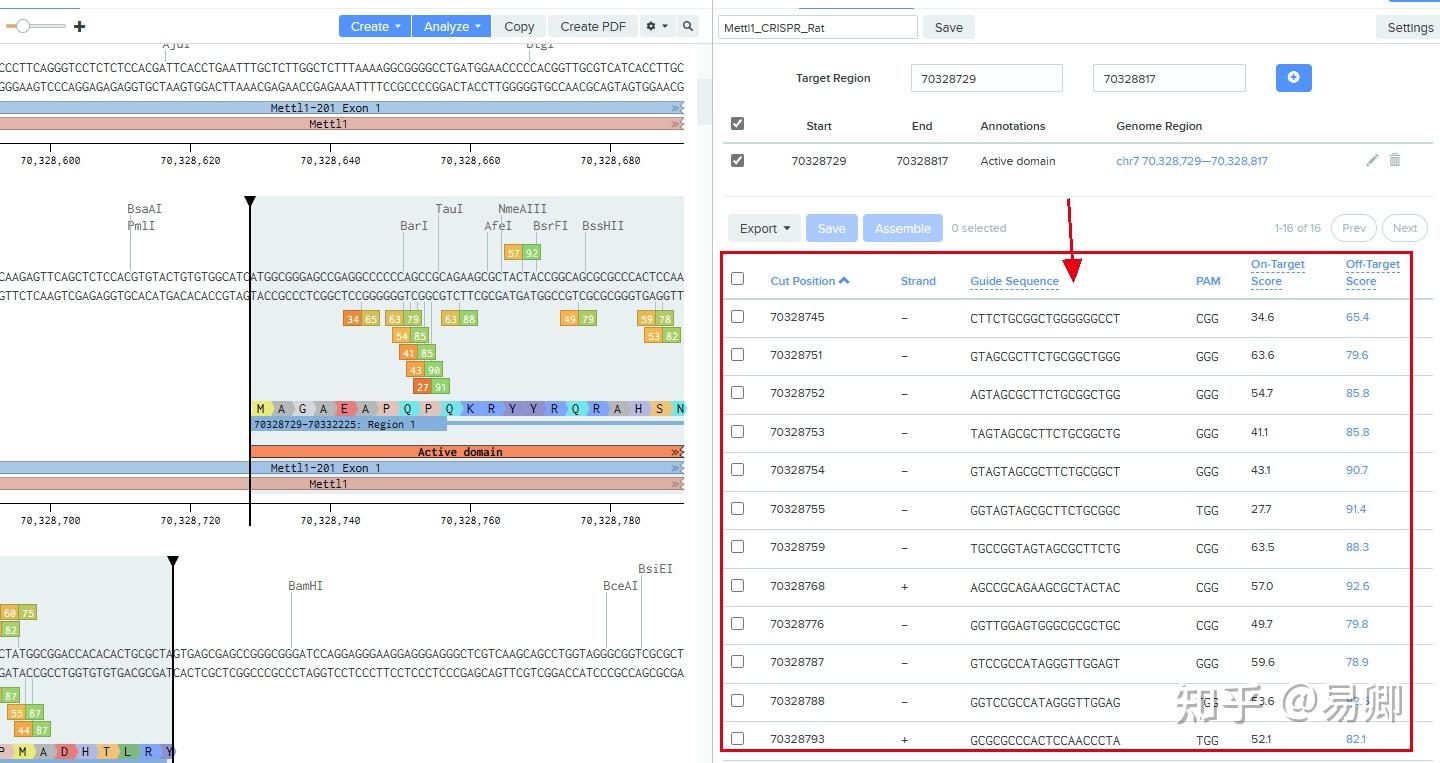Open the chr7 genome region link
Image resolution: width=1440 pixels, height=763 pixels.
1191,160
